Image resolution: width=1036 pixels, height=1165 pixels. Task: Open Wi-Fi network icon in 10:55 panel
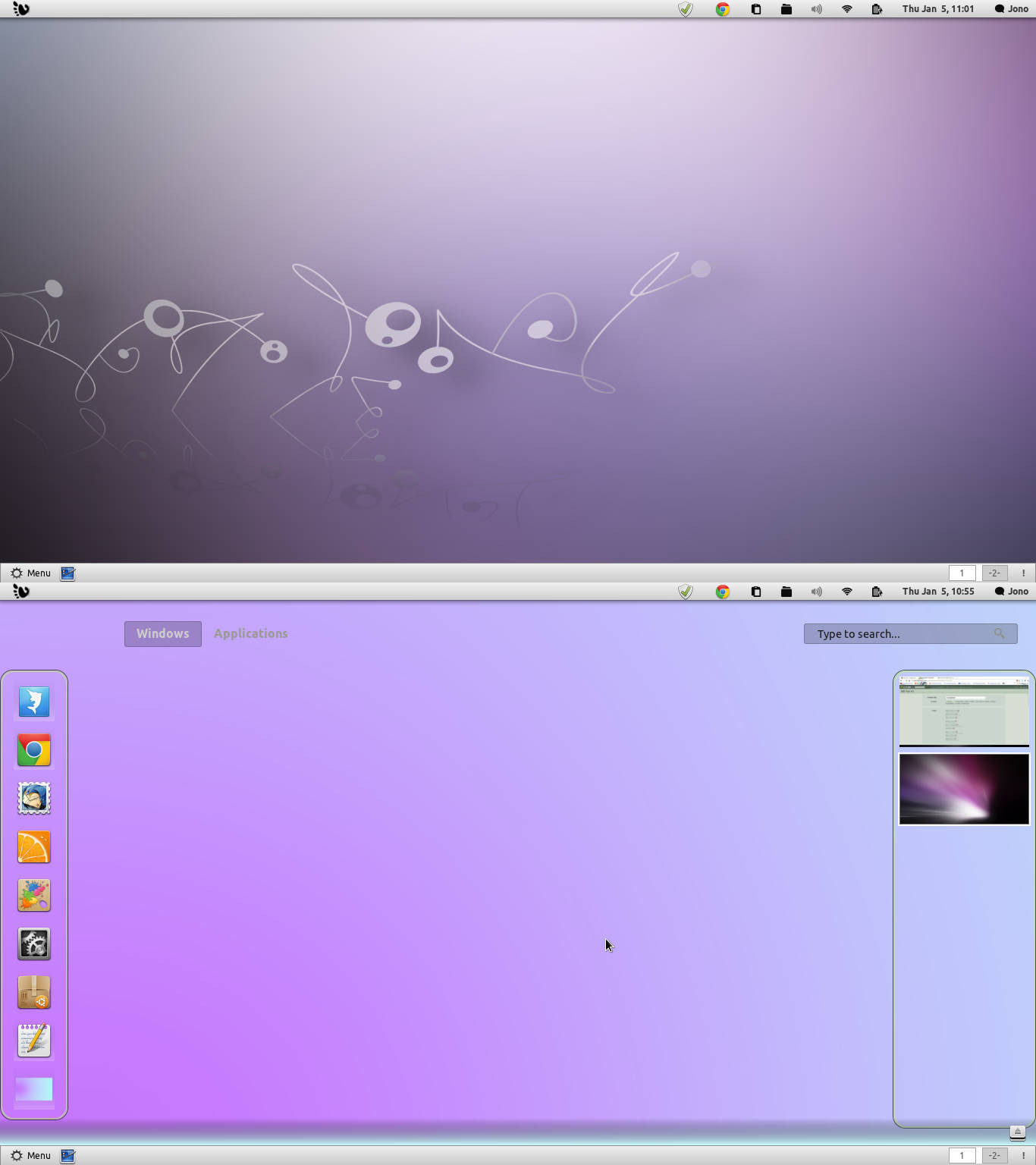[847, 592]
